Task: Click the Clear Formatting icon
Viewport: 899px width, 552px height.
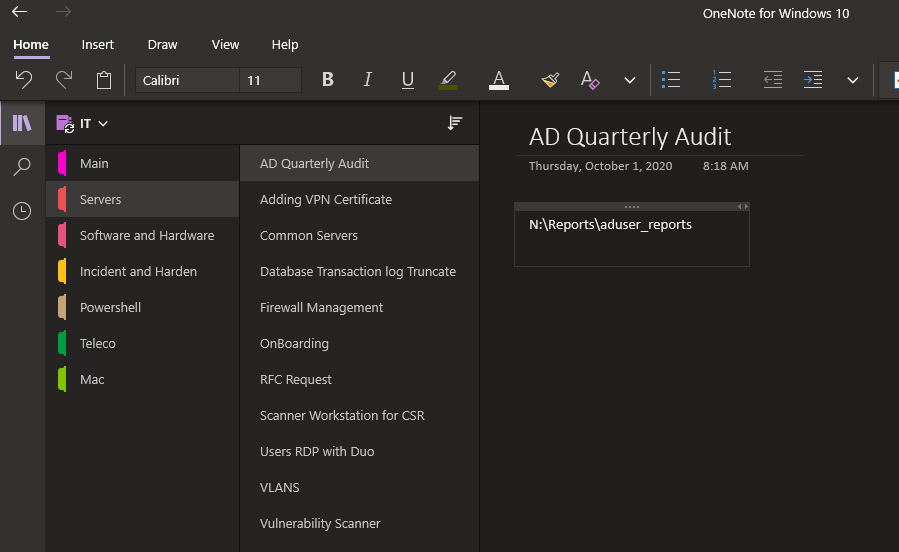Action: tap(590, 80)
